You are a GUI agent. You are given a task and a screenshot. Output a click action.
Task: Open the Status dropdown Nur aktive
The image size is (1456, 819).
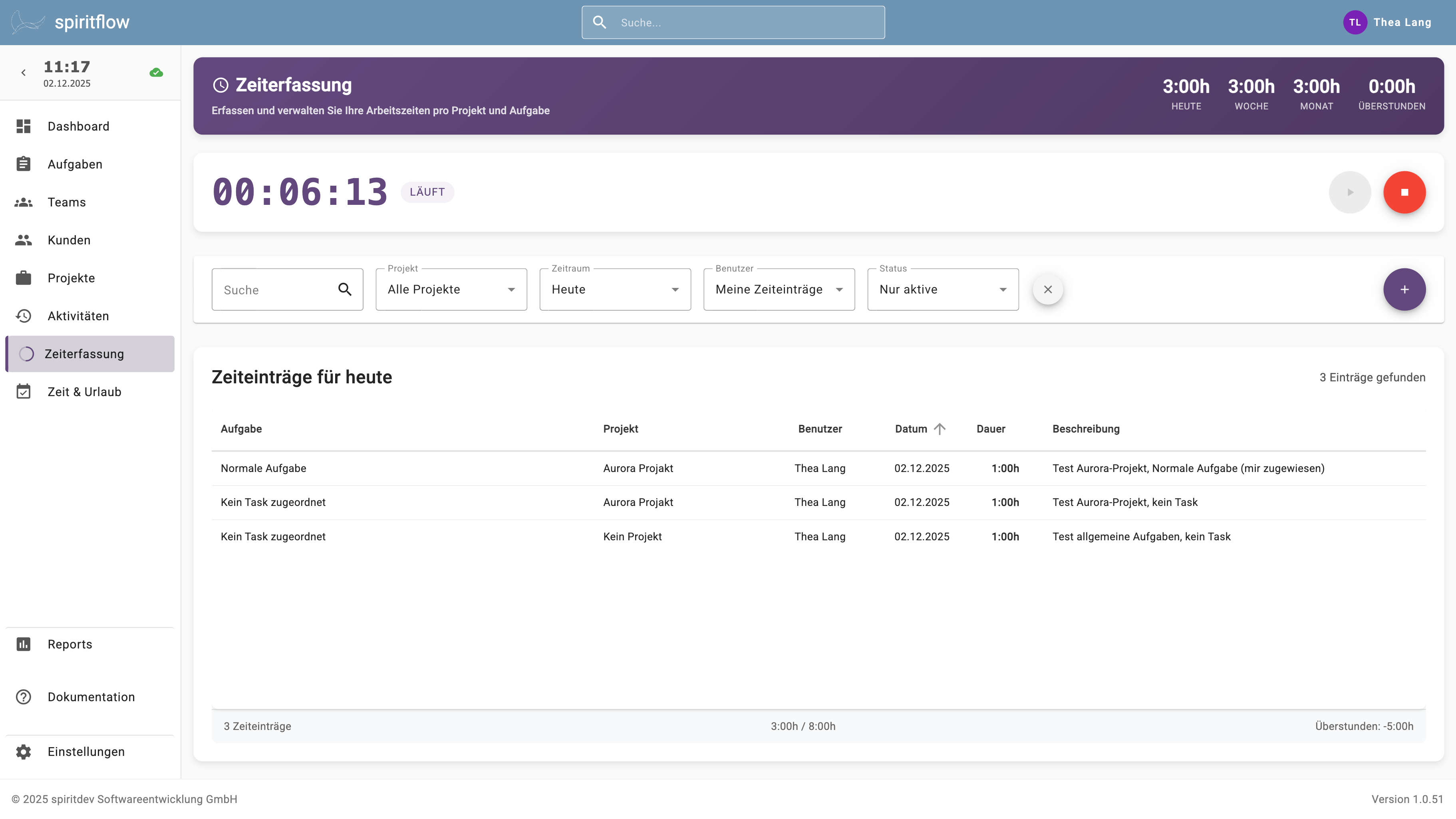pyautogui.click(x=943, y=290)
